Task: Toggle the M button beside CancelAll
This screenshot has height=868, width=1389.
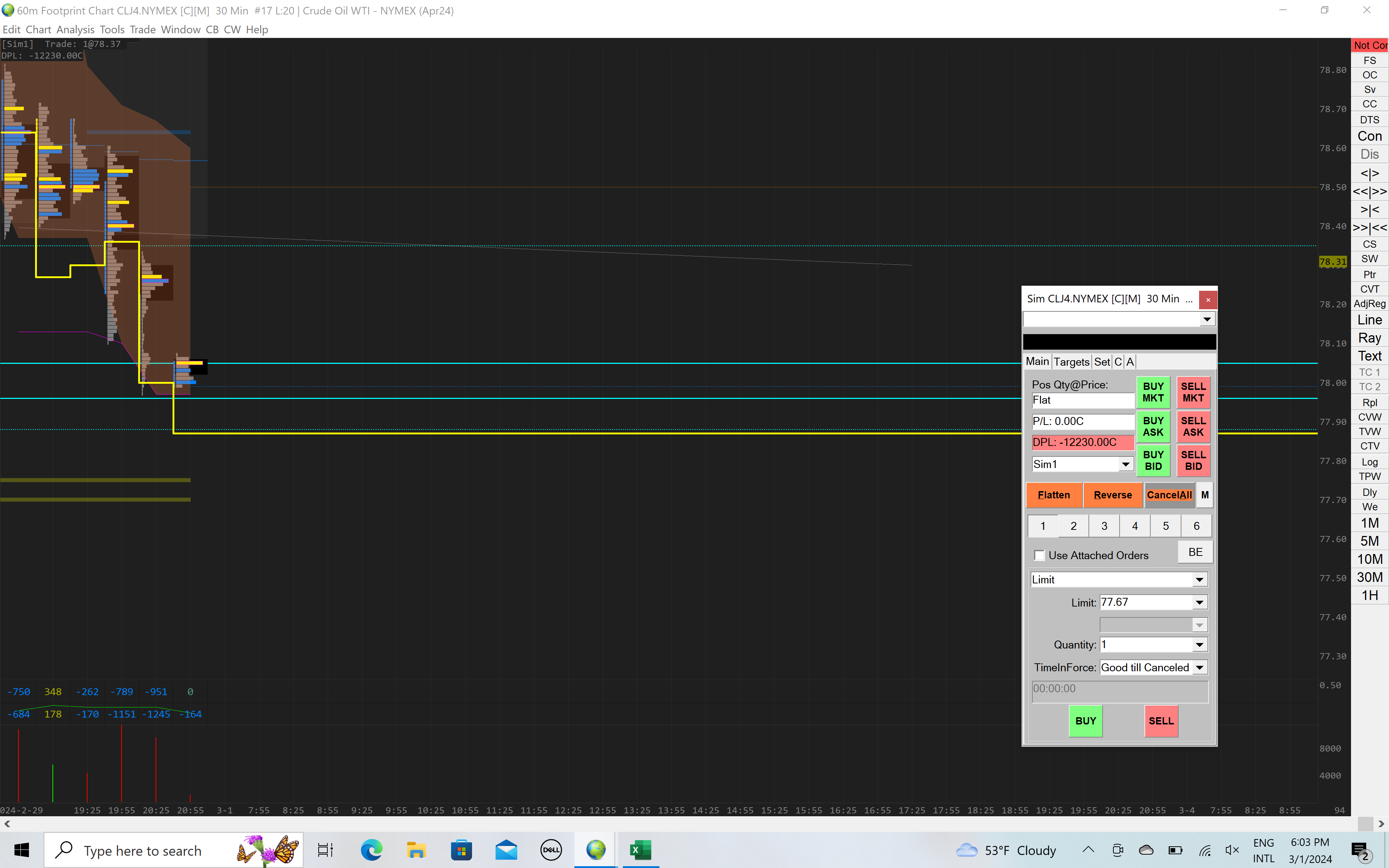Action: (1204, 495)
